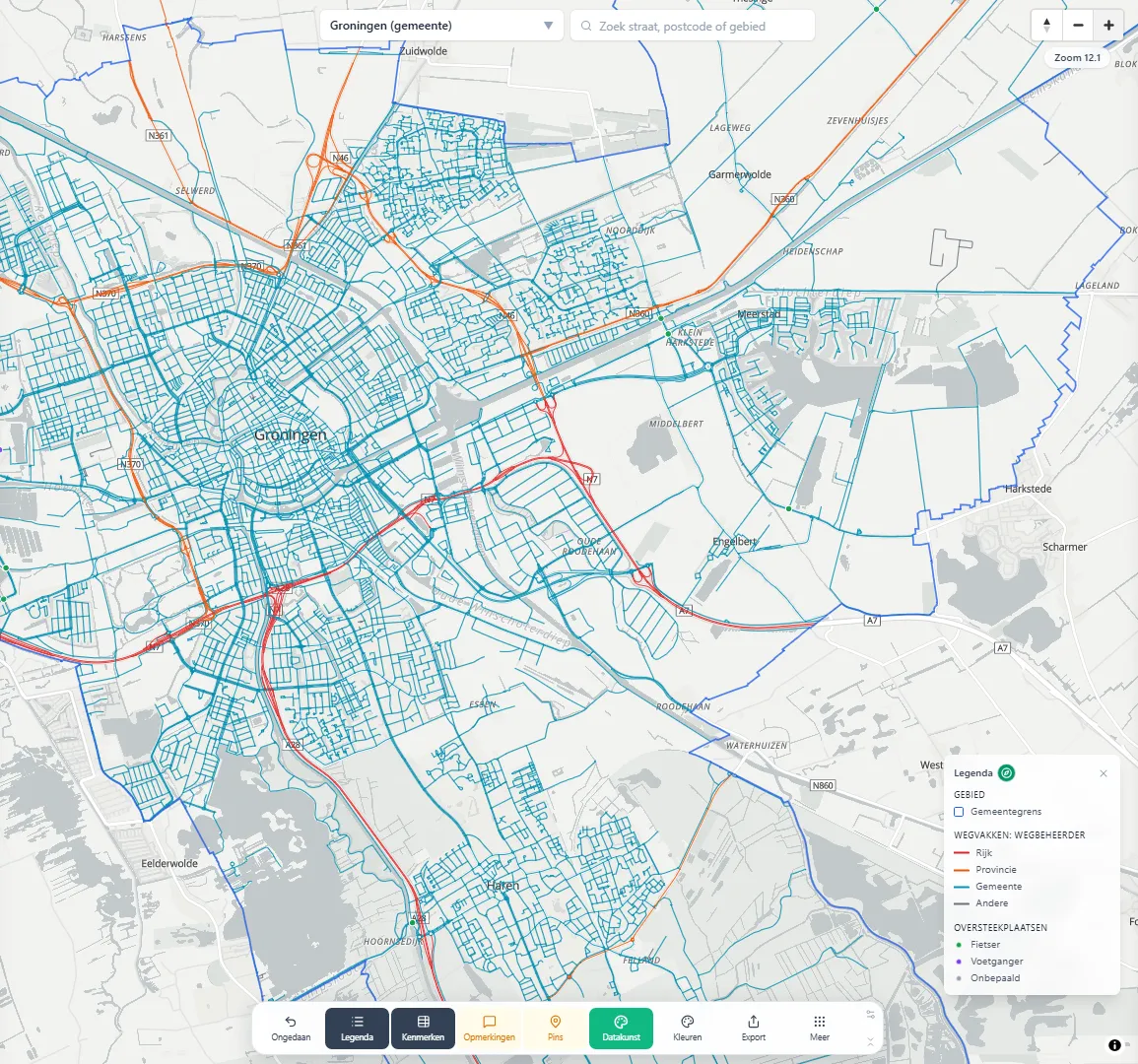Open the Kleuren color palette
The height and width of the screenshot is (1064, 1138).
pos(688,1029)
